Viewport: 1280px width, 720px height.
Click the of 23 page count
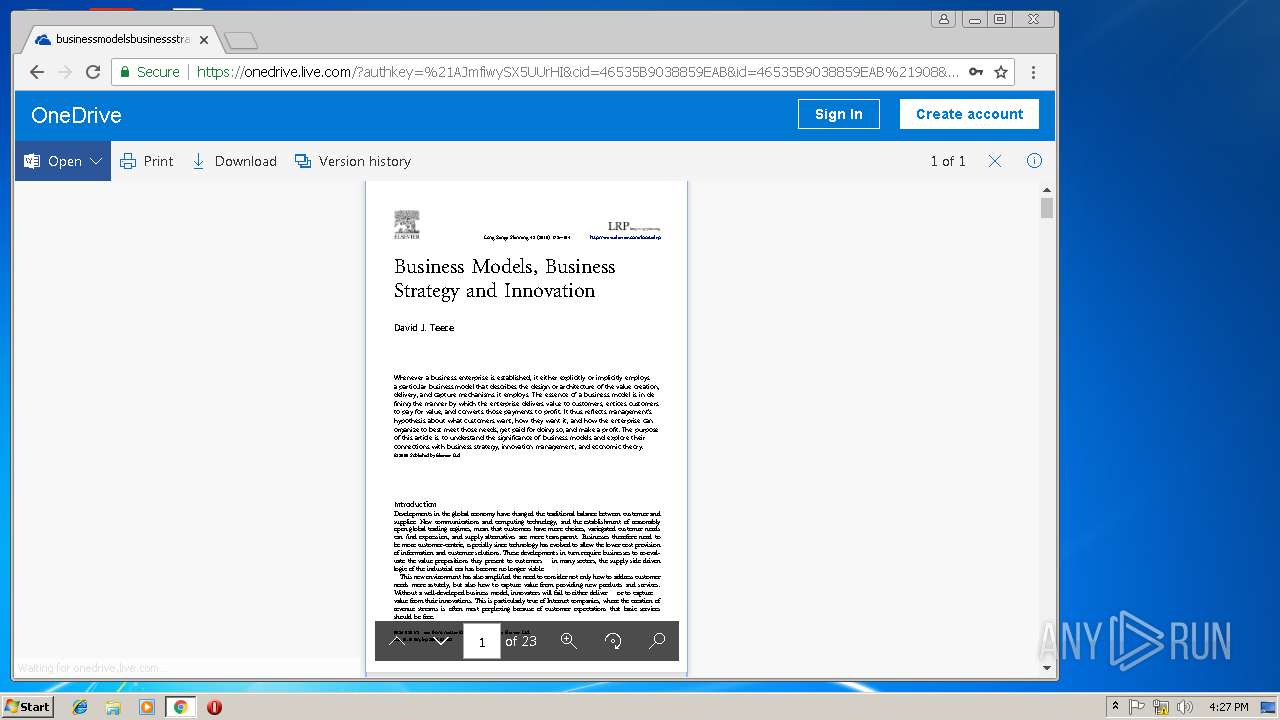tap(521, 641)
